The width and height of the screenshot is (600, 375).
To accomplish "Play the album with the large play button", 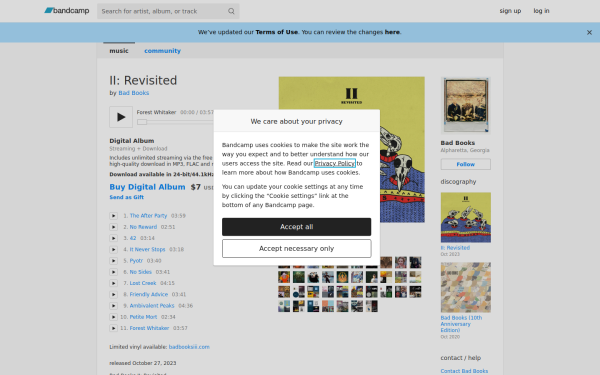I will click(121, 117).
